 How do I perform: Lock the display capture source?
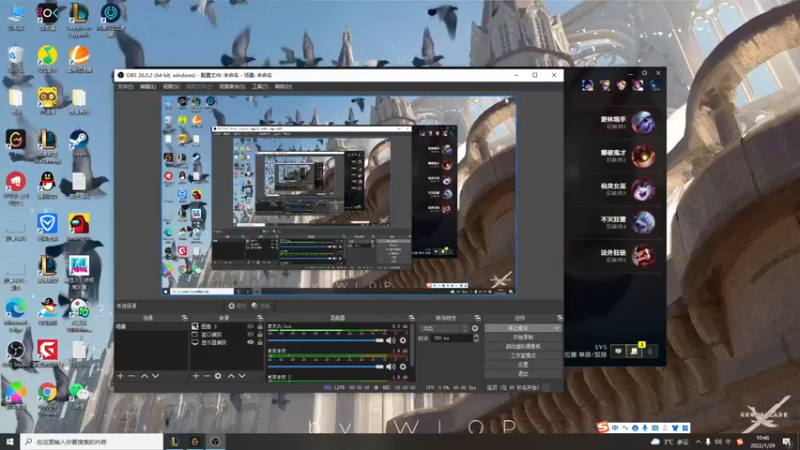pos(260,342)
